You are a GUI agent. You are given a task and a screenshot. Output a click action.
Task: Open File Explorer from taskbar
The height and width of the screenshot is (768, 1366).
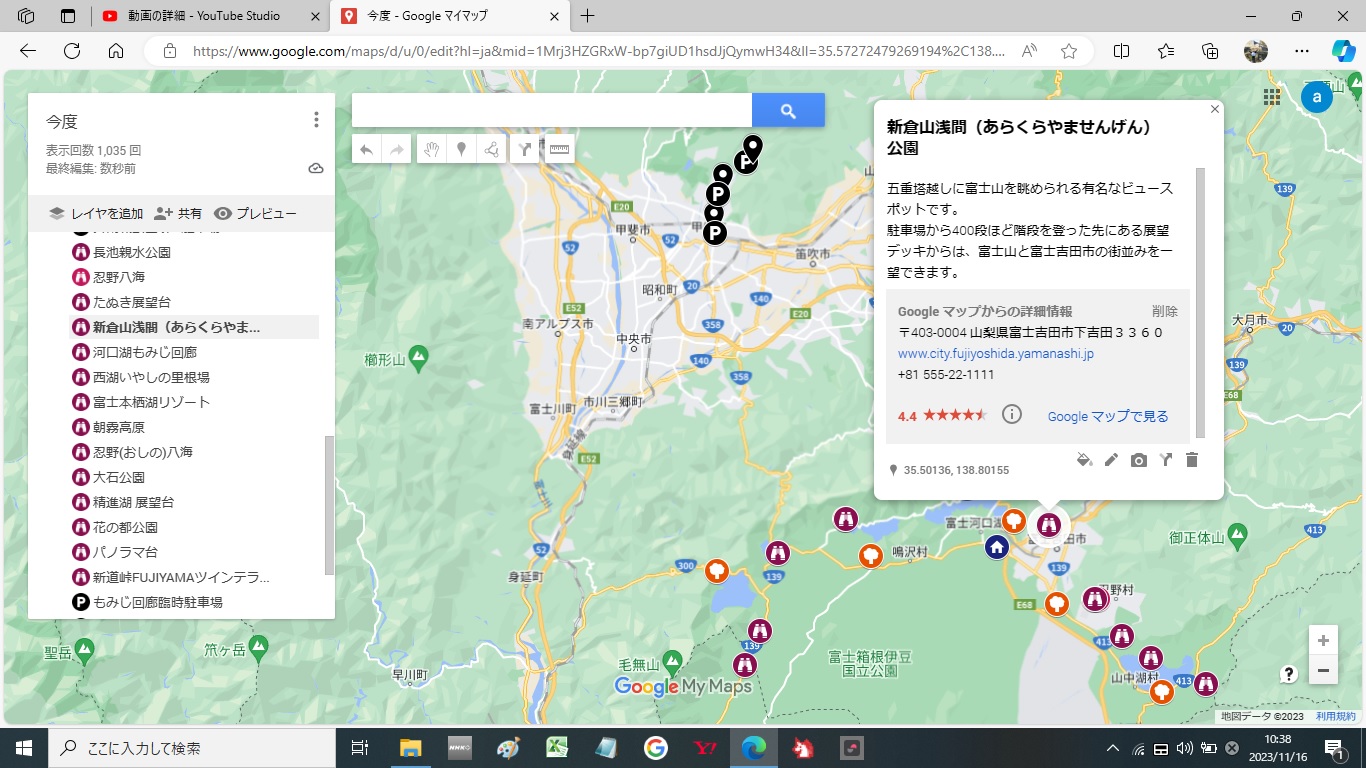pyautogui.click(x=410, y=748)
